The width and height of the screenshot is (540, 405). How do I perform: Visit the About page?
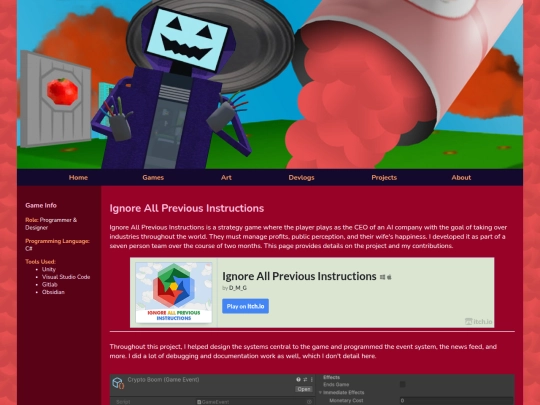[x=461, y=178]
